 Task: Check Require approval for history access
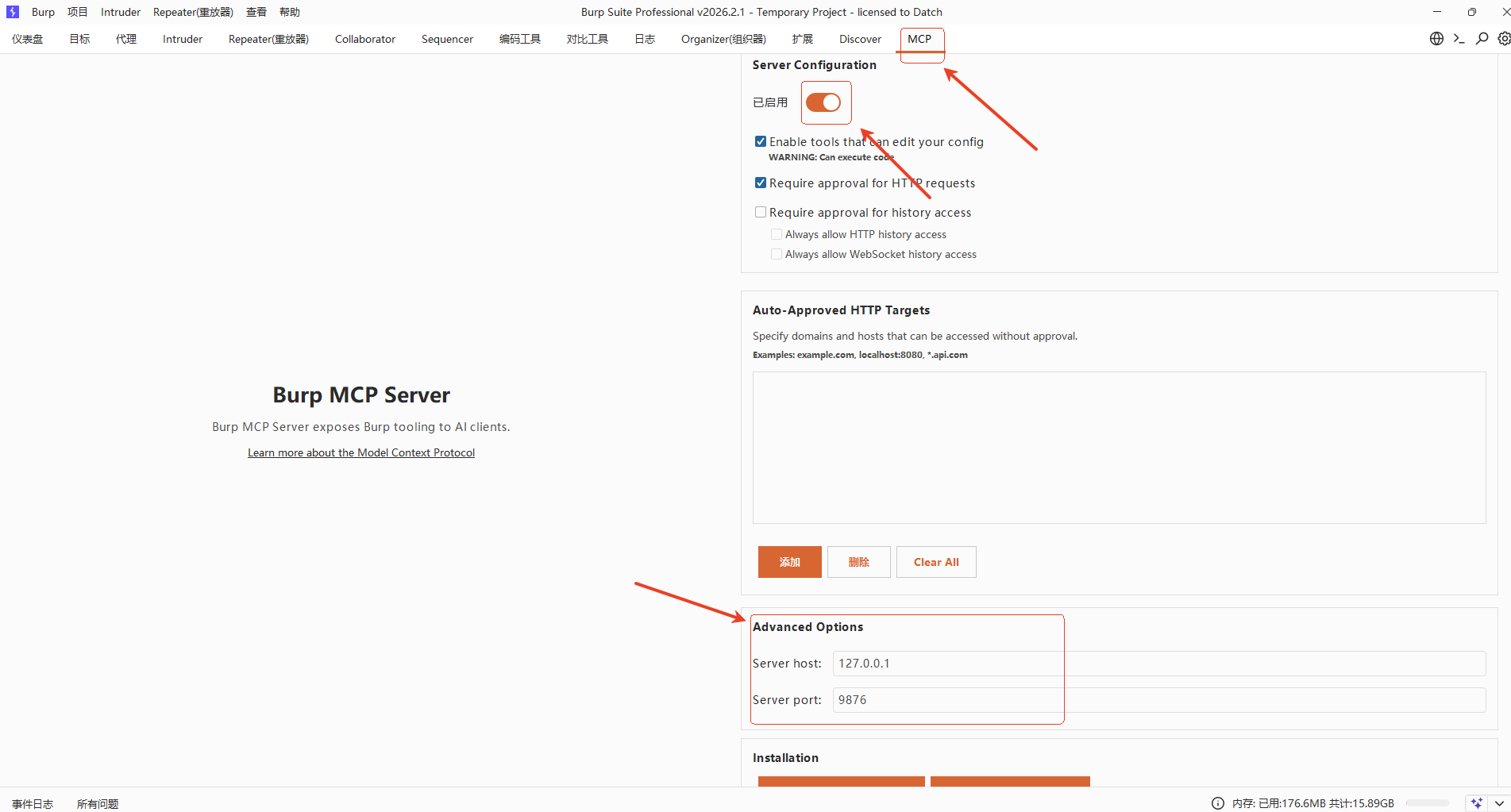(x=761, y=212)
